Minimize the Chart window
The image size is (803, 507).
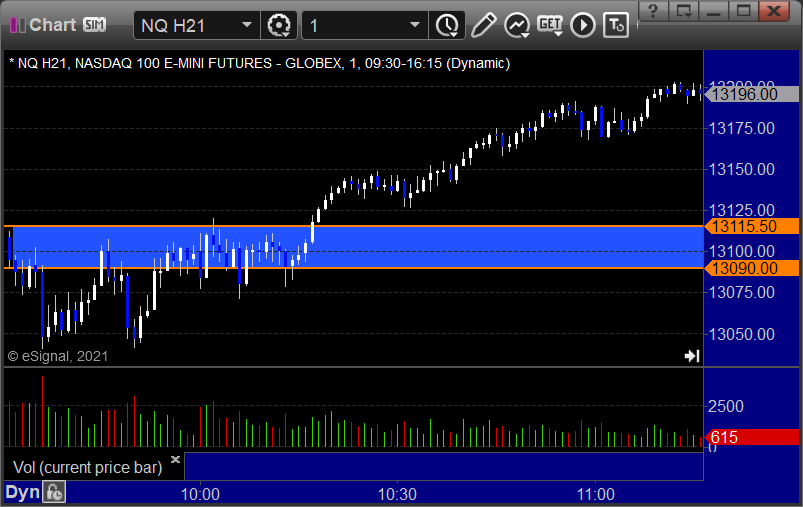click(714, 11)
